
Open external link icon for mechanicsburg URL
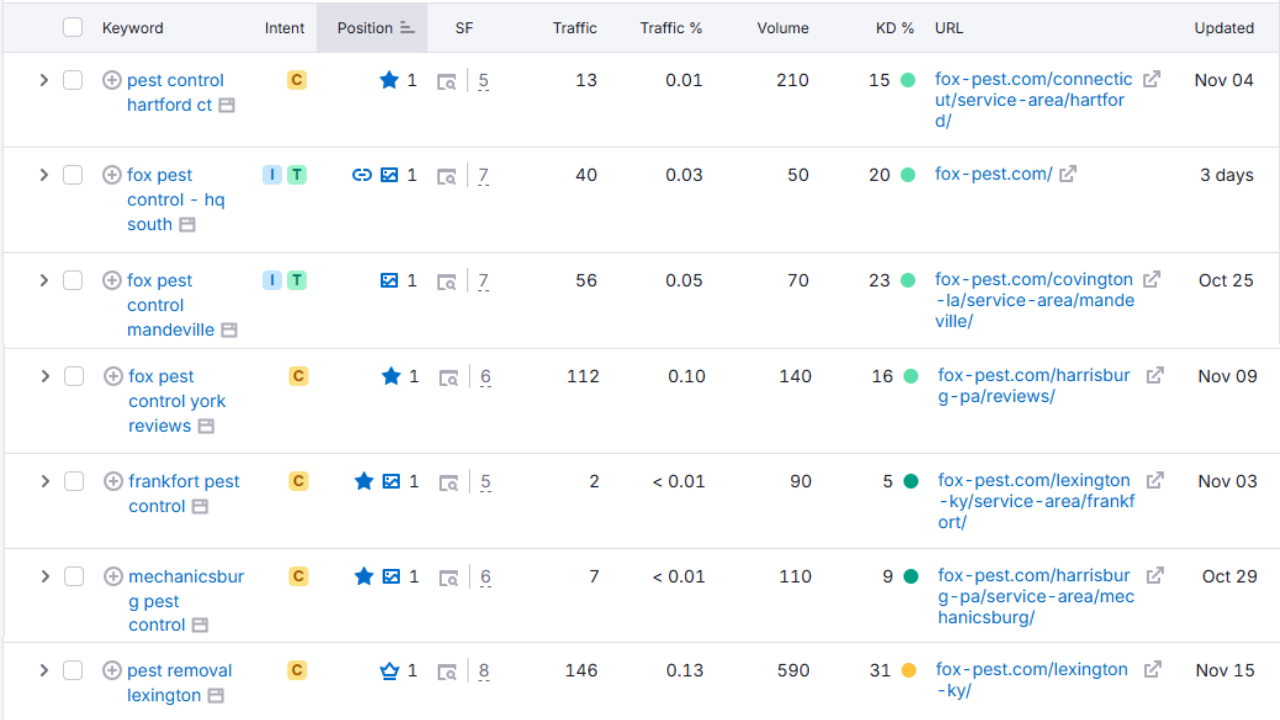click(1155, 575)
